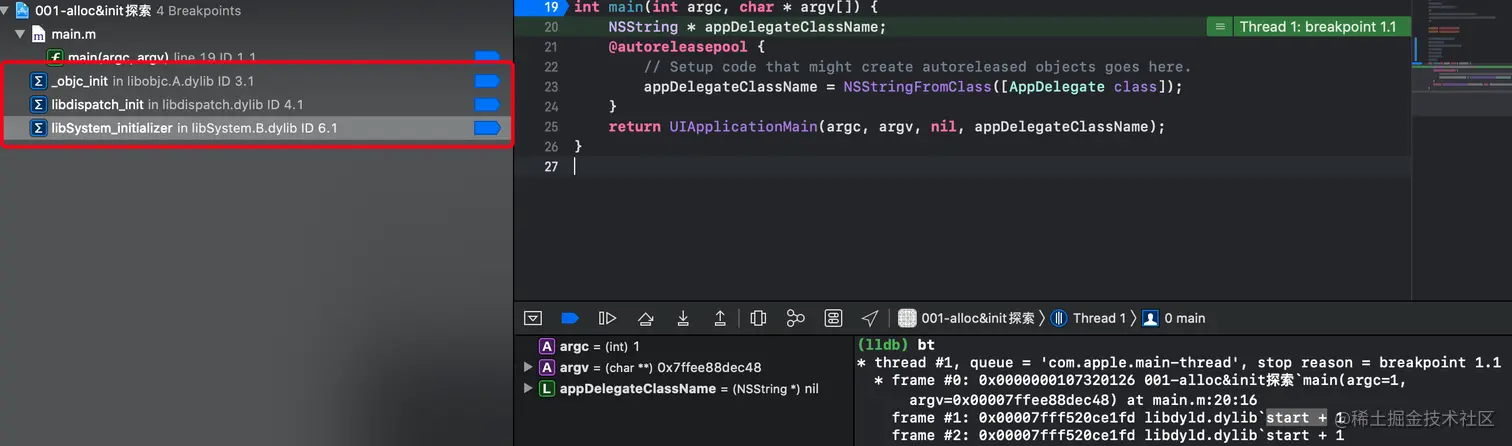
Task: Expand the argv variable
Action: click(528, 367)
